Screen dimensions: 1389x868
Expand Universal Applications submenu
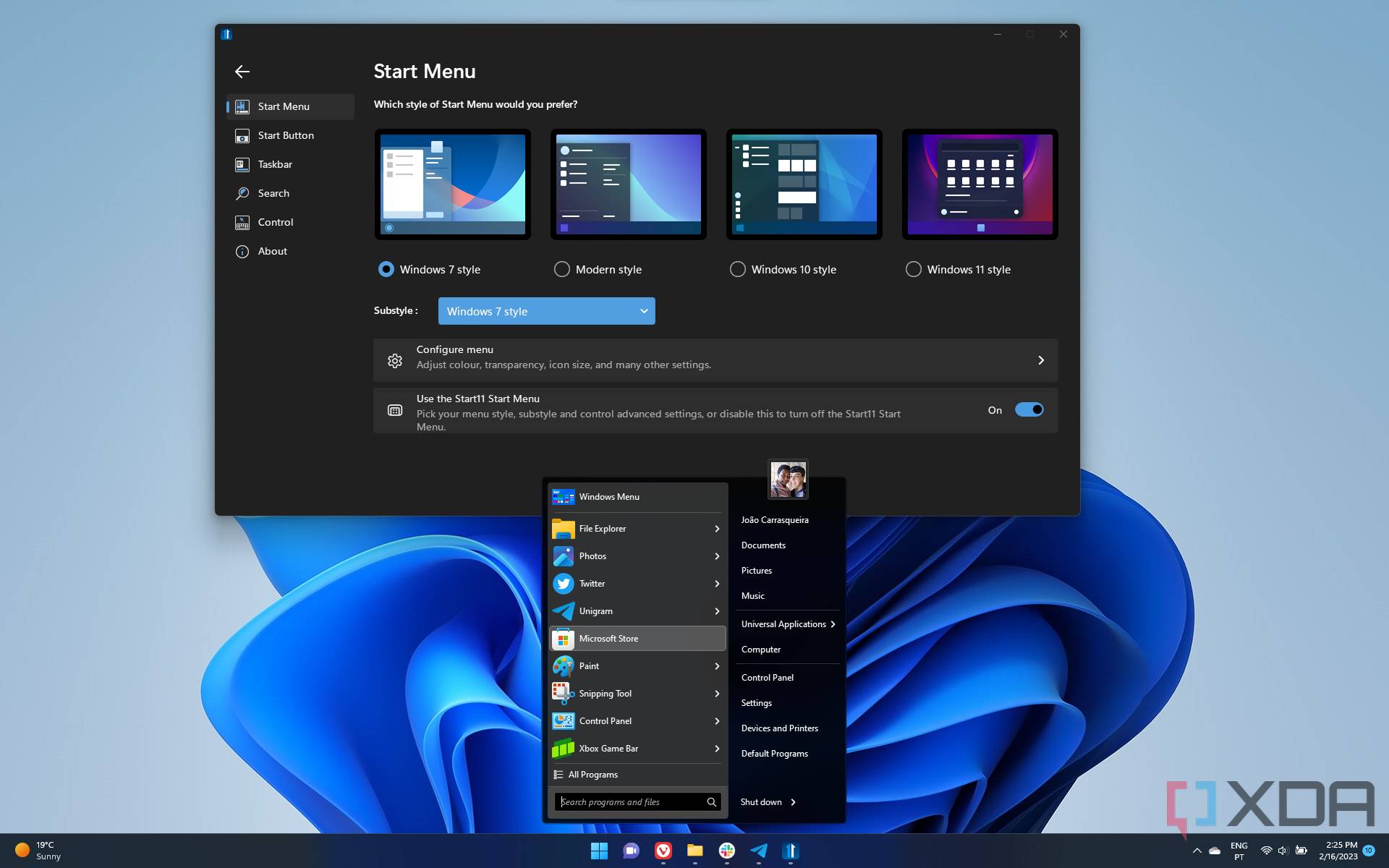coord(789,624)
